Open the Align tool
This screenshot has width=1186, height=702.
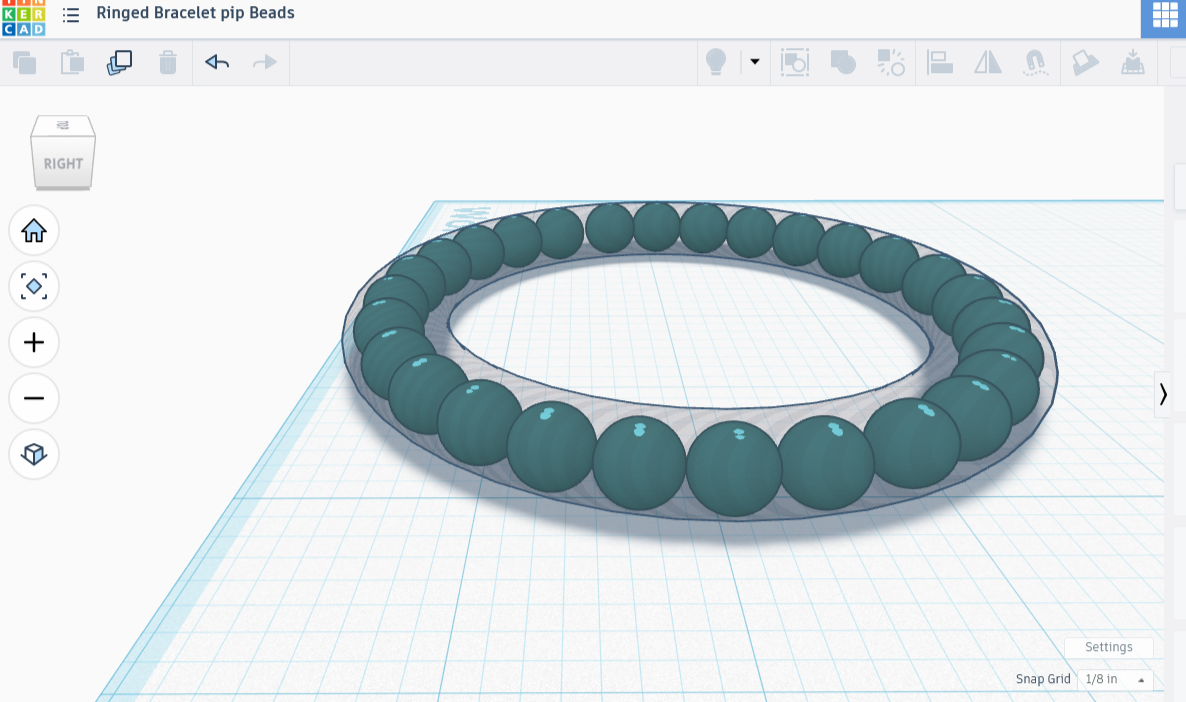(x=939, y=62)
